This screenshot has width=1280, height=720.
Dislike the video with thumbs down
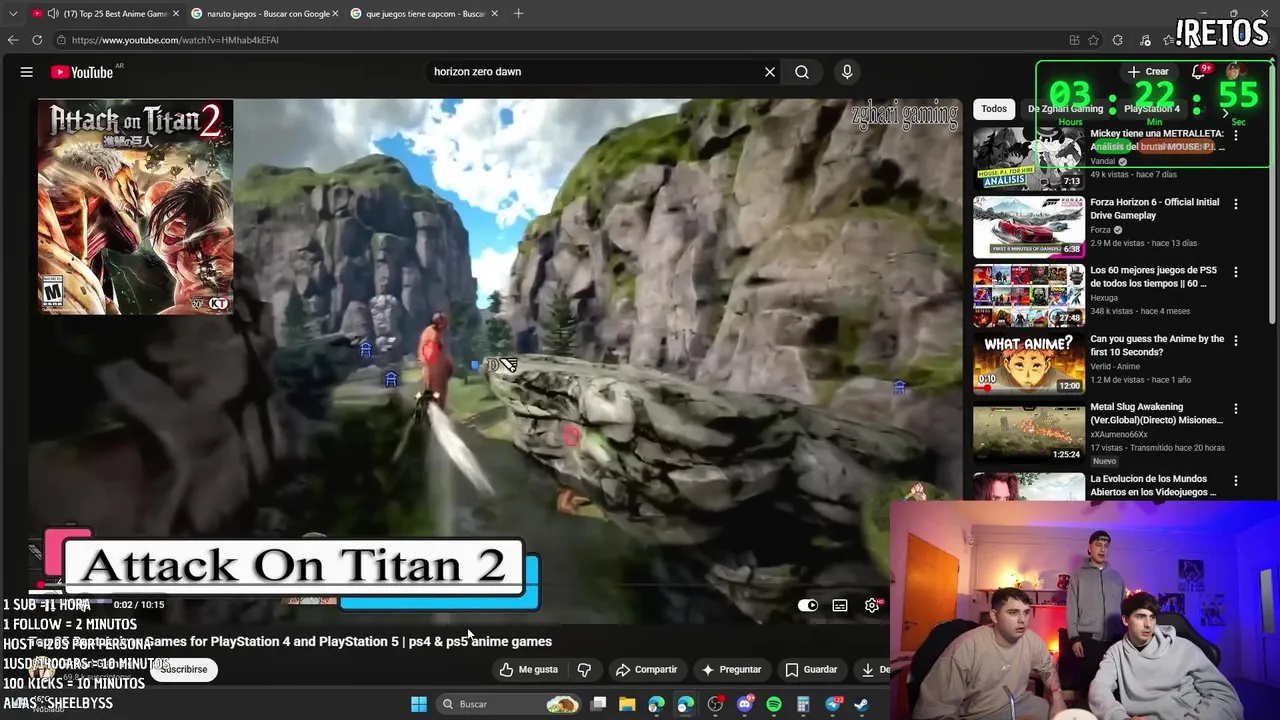tap(584, 669)
